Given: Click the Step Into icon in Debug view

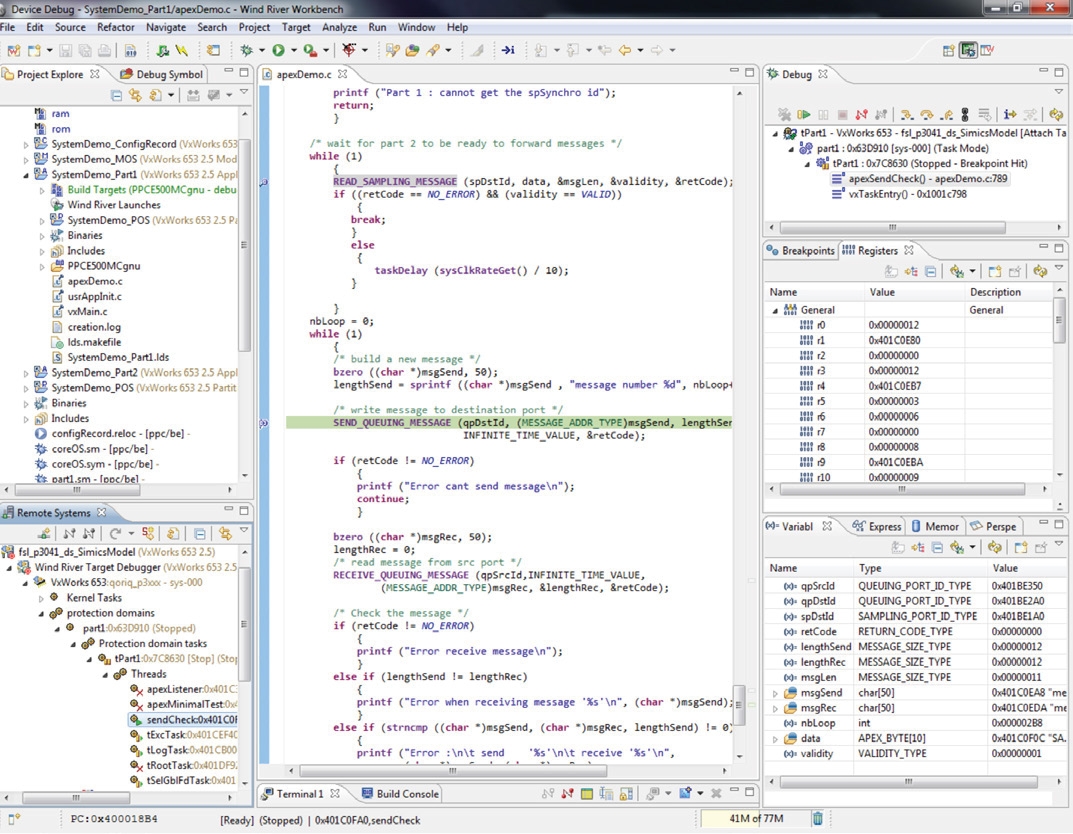Looking at the screenshot, I should click(907, 114).
